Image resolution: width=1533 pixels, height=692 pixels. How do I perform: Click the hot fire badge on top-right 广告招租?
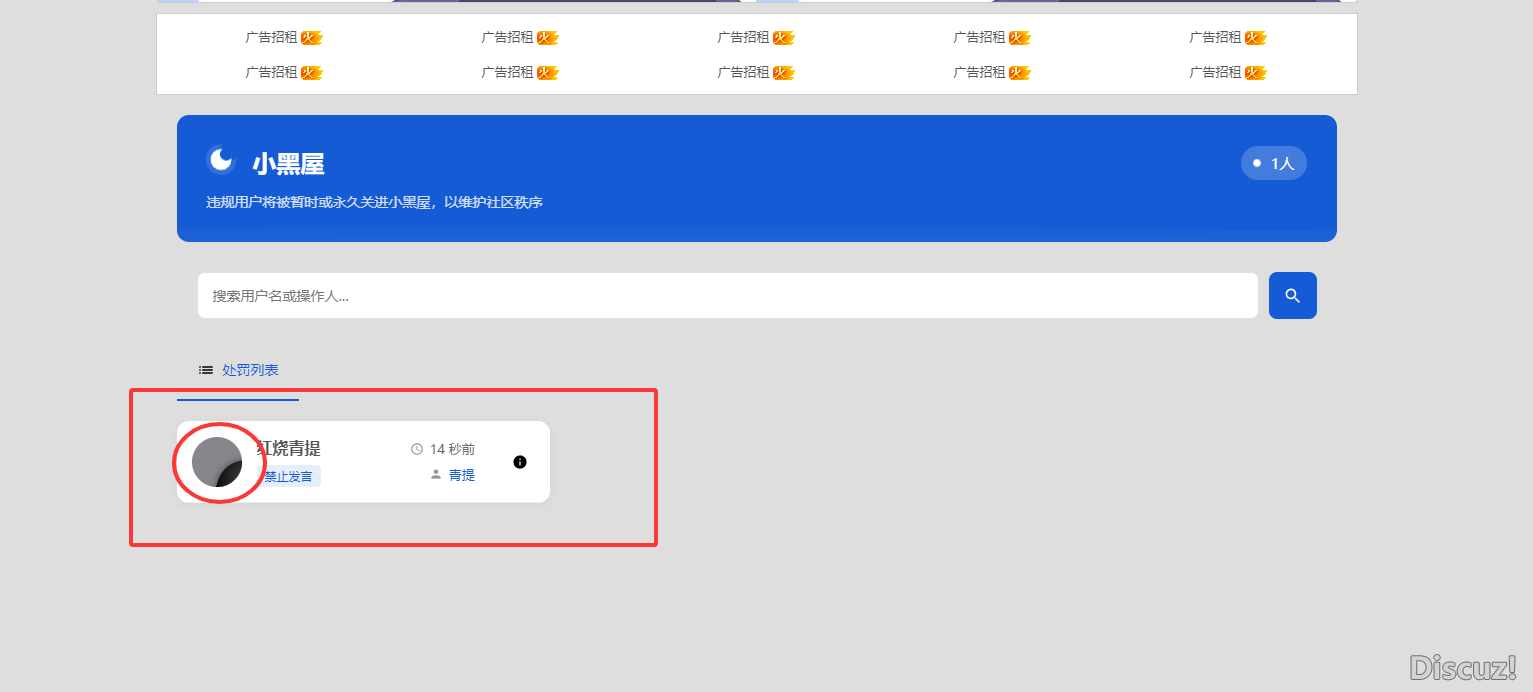point(1255,38)
